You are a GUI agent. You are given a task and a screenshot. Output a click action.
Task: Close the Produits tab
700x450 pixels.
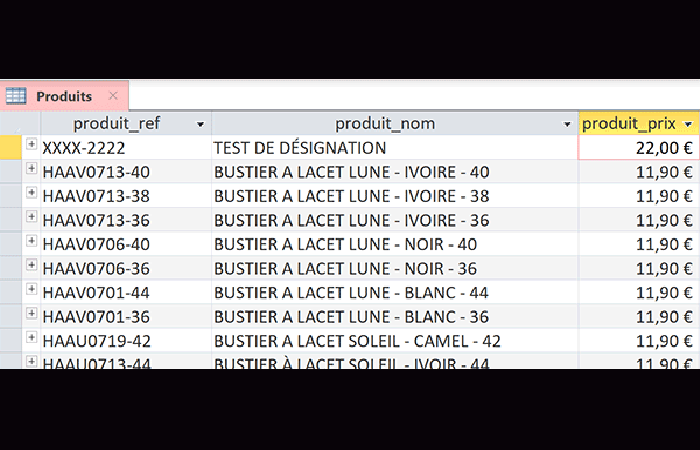113,96
